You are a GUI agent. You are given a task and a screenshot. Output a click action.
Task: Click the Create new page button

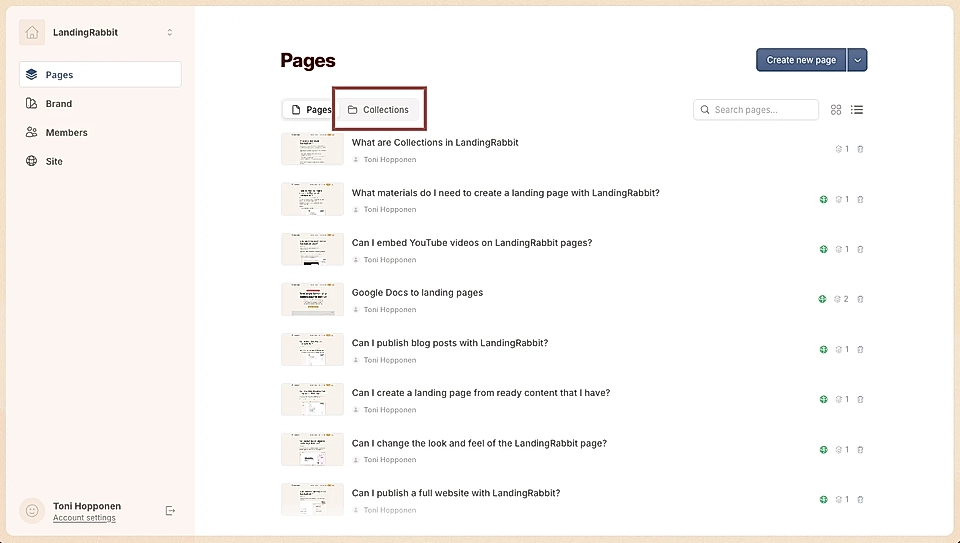(x=801, y=60)
